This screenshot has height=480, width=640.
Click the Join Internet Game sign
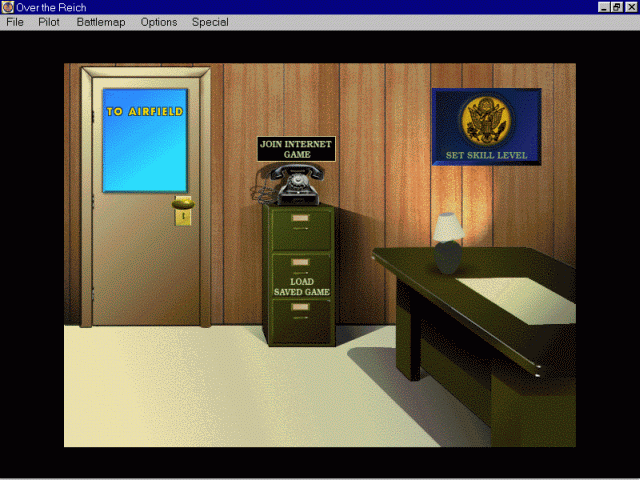pos(296,149)
